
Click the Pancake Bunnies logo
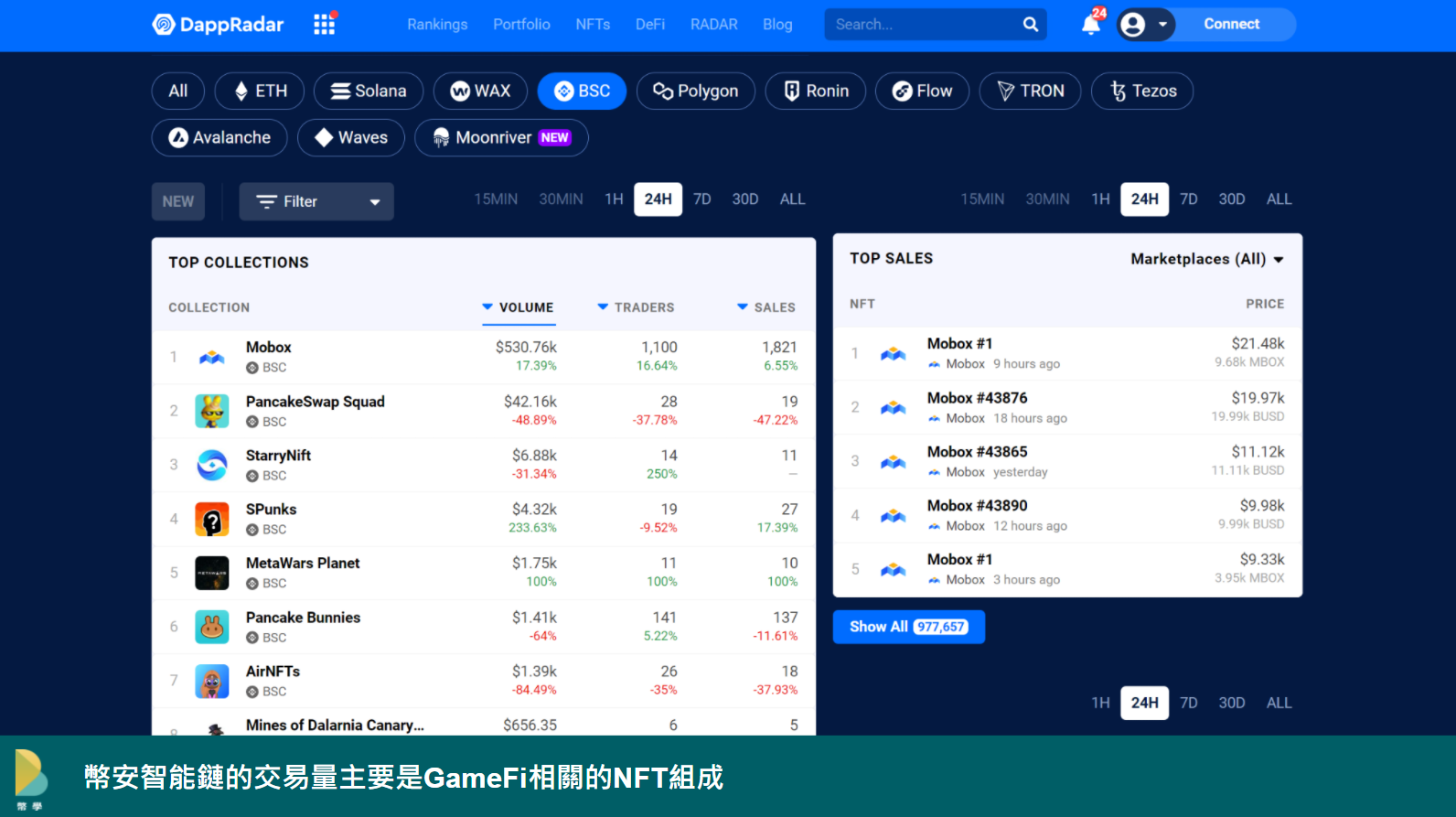click(212, 627)
